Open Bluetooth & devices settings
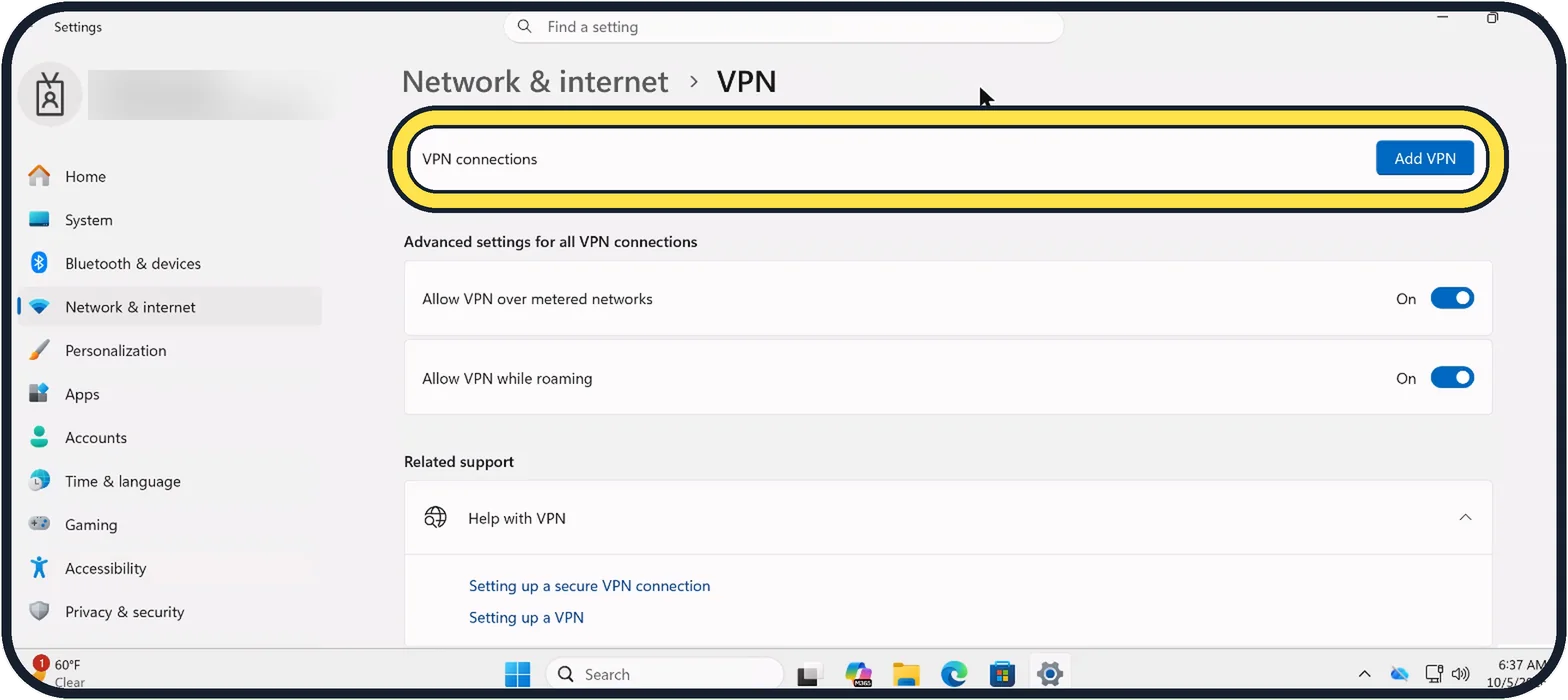 pyautogui.click(x=170, y=263)
